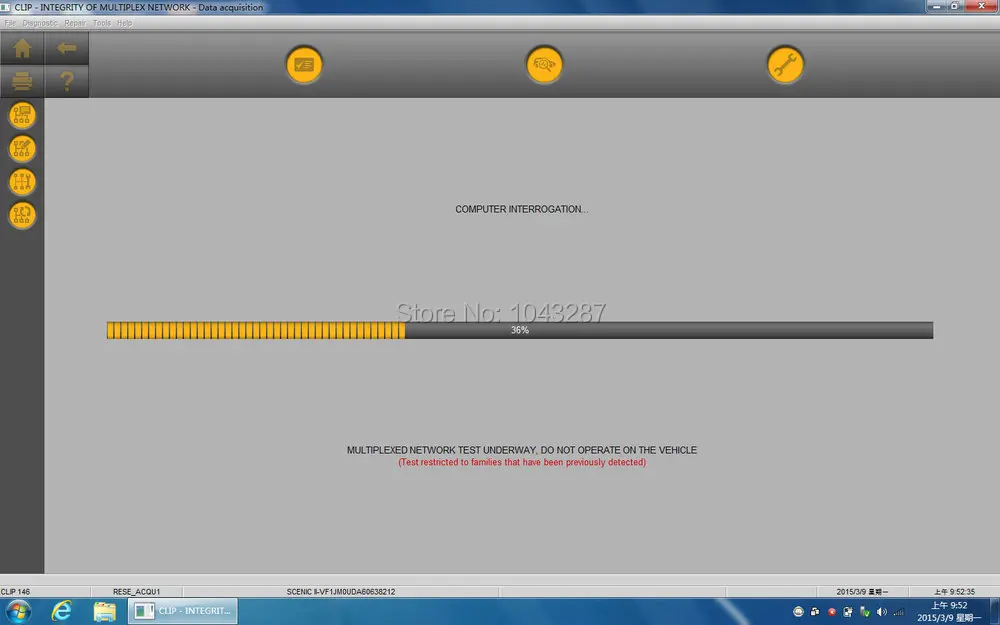Click the back arrow icon
Image resolution: width=1000 pixels, height=625 pixels.
(x=67, y=48)
